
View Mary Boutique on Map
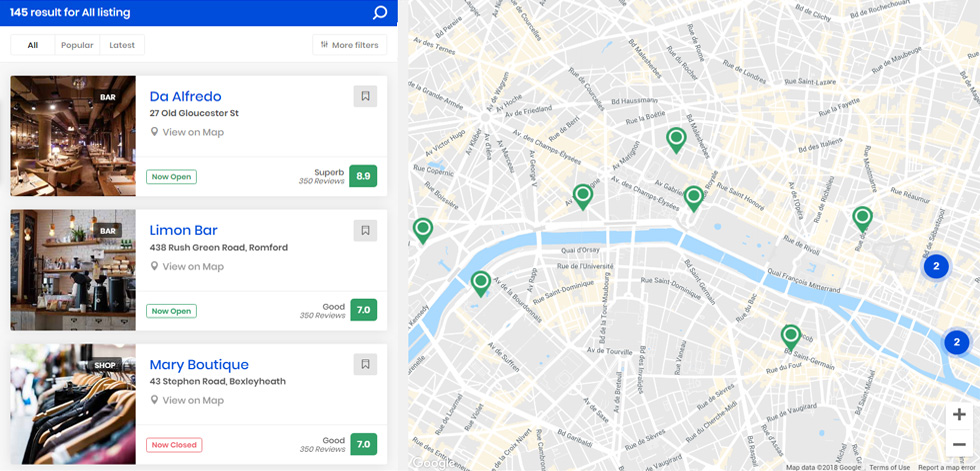pyautogui.click(x=193, y=400)
